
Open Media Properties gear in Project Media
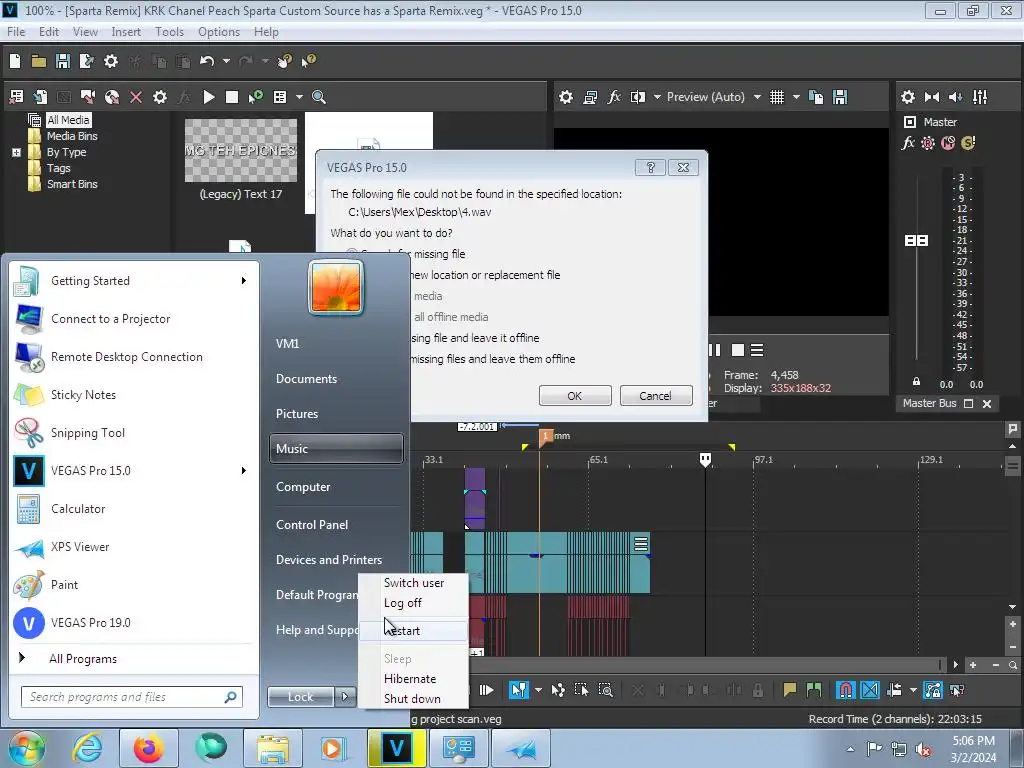(x=159, y=97)
